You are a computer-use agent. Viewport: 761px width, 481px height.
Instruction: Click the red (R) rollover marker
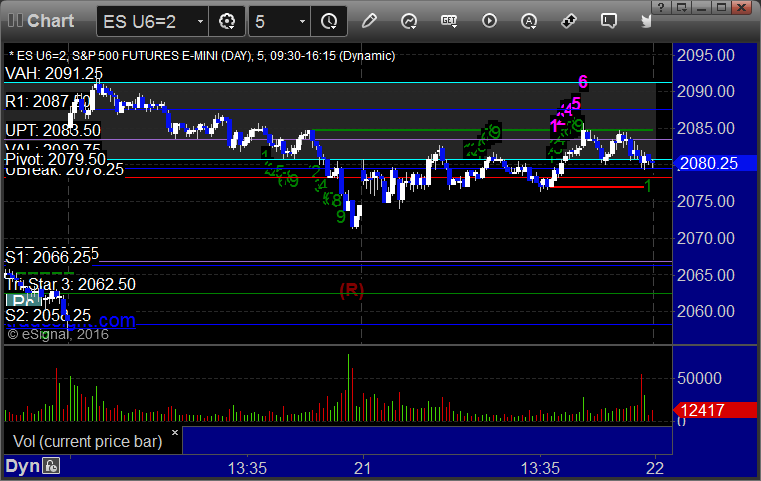click(x=351, y=290)
